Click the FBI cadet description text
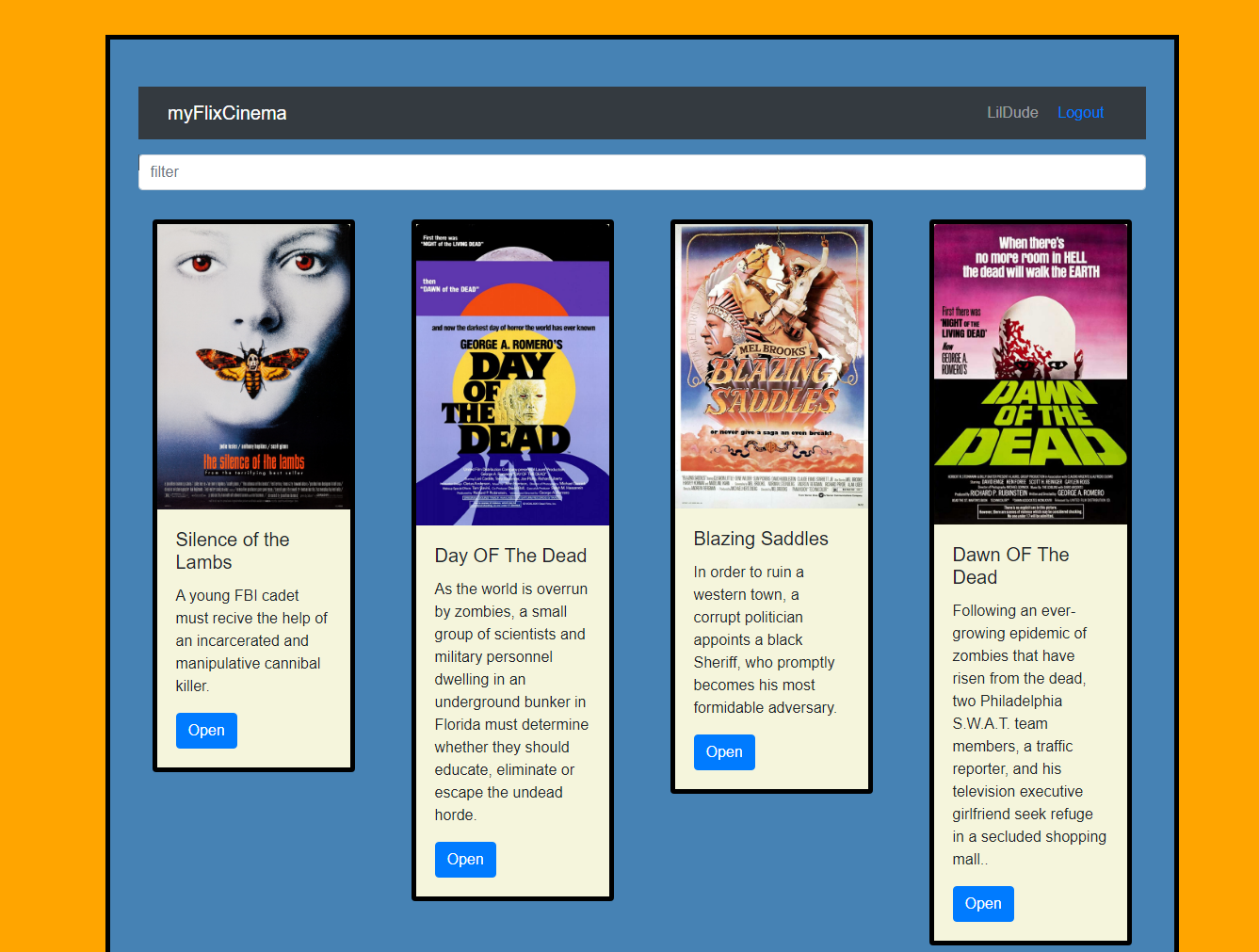The image size is (1259, 952). point(251,641)
